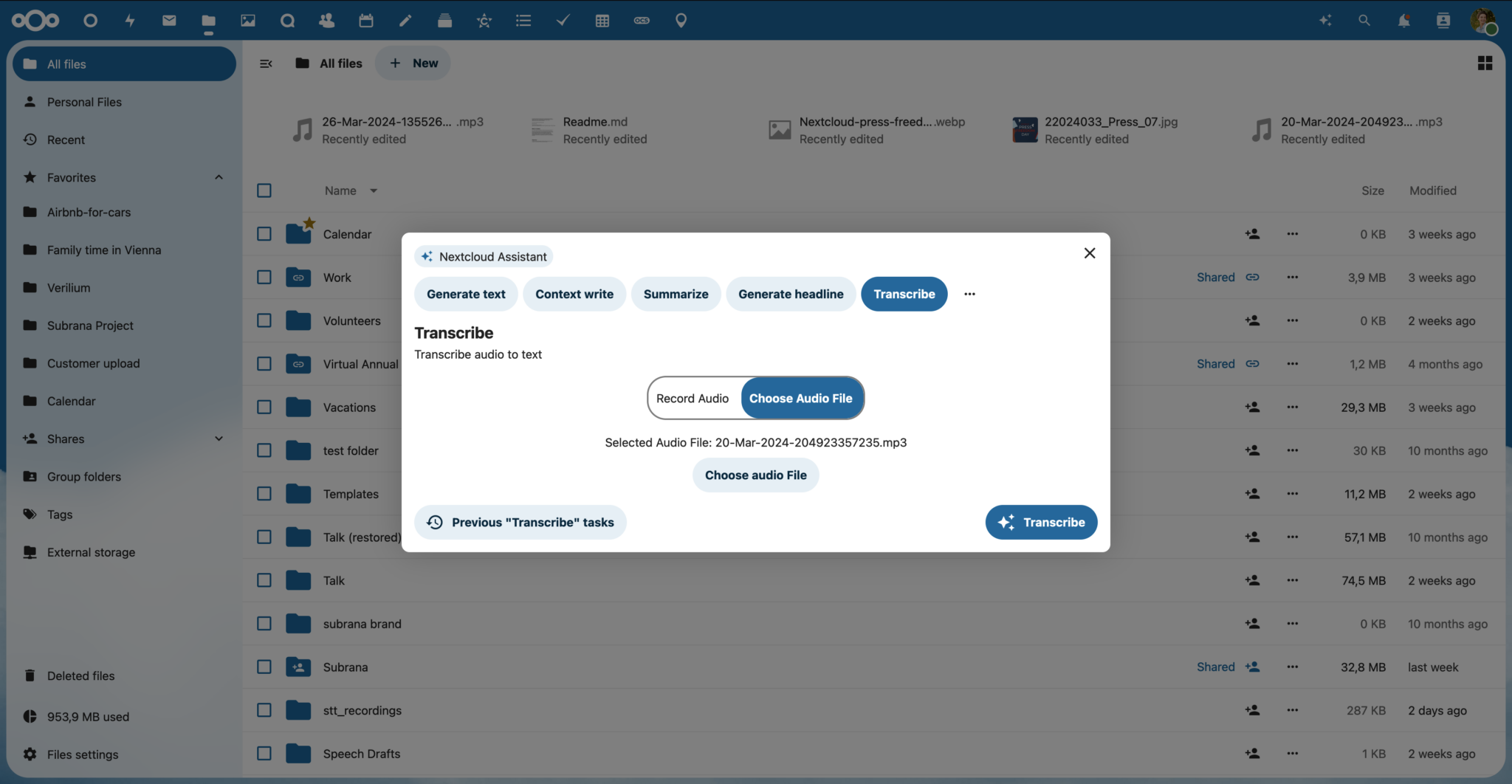This screenshot has height=784, width=1512.
Task: Expand the Shares section
Action: pyautogui.click(x=219, y=439)
